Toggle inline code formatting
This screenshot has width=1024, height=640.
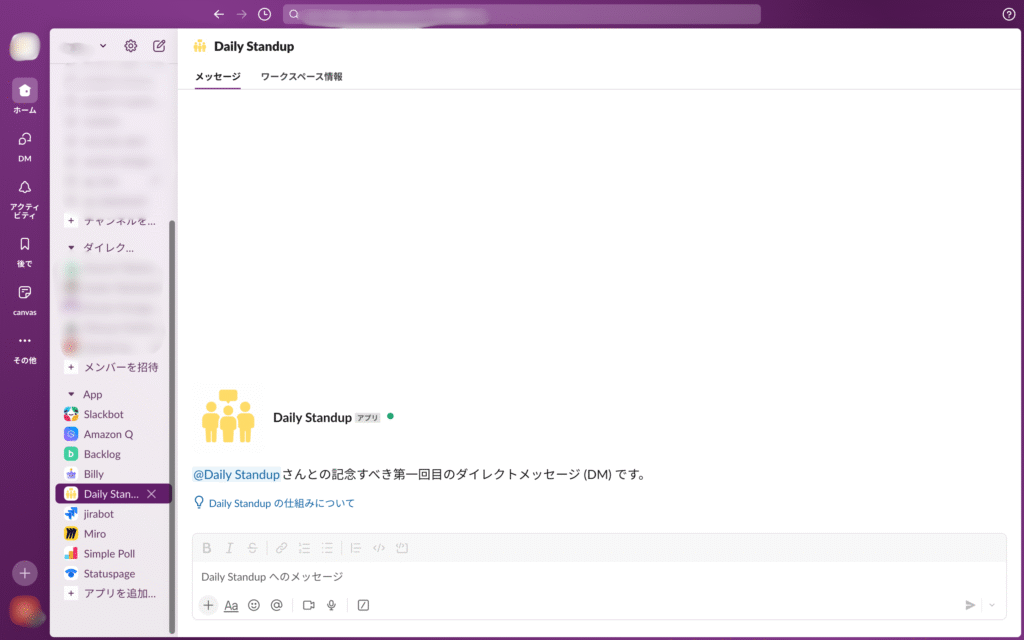tap(379, 548)
